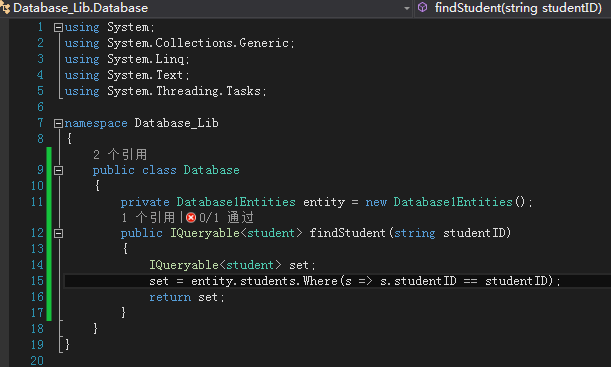Screen dimensions: 611x367
Task: Click 'System.Collections.Generic' in line 2
Action: pos(198,43)
